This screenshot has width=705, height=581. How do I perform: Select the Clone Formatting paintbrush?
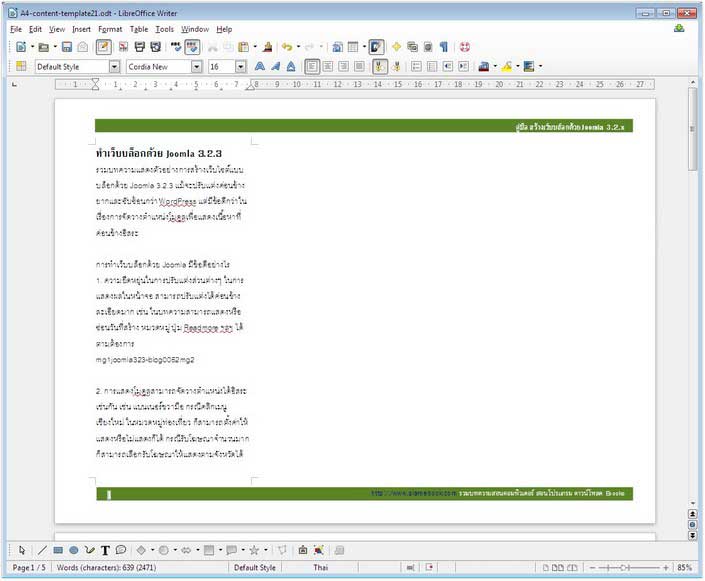[x=268, y=47]
